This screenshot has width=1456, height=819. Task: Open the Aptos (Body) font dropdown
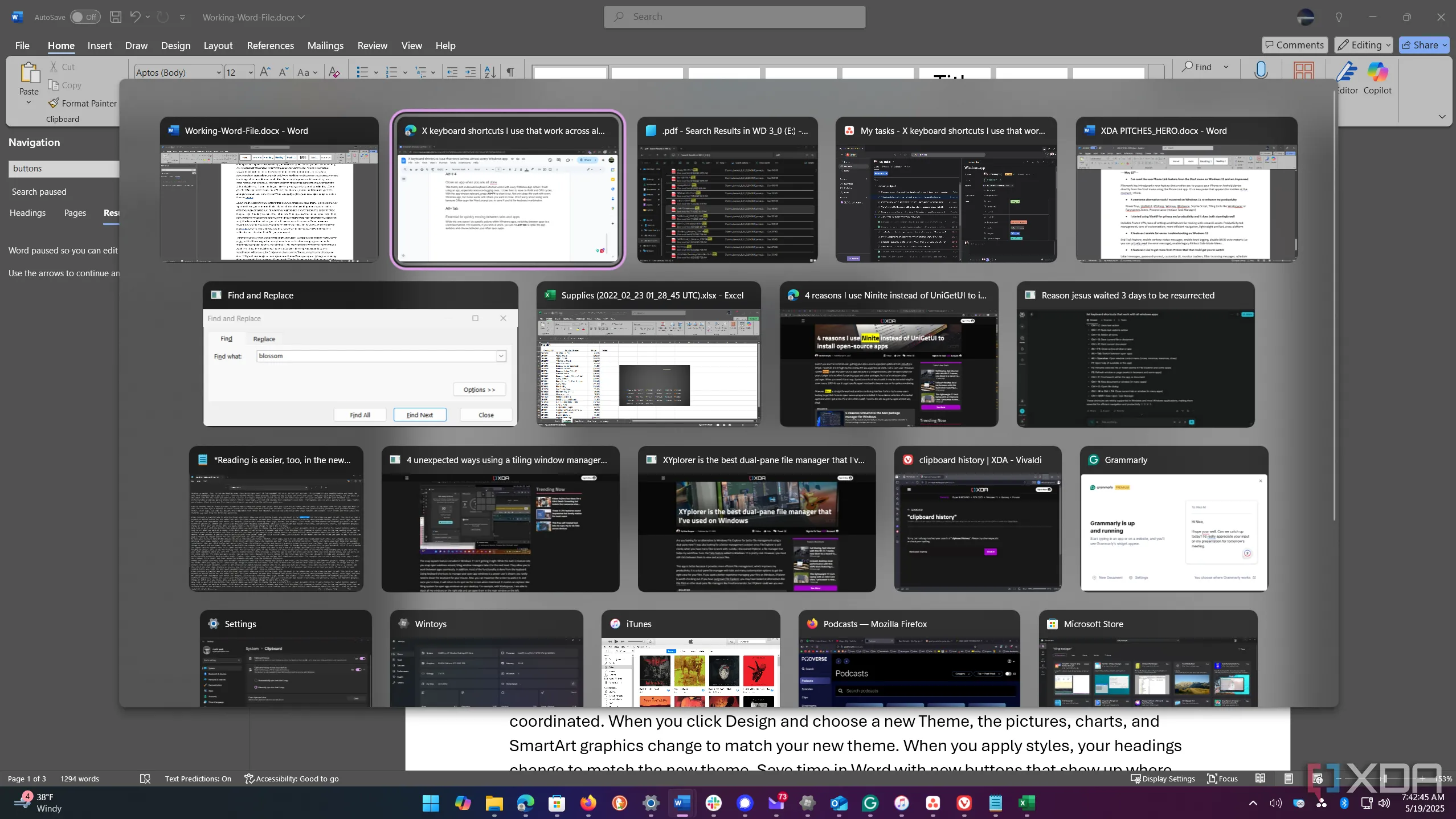[218, 72]
